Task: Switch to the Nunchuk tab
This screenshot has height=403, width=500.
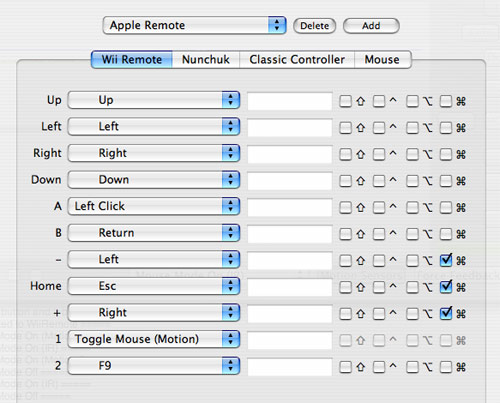Action: pyautogui.click(x=206, y=60)
